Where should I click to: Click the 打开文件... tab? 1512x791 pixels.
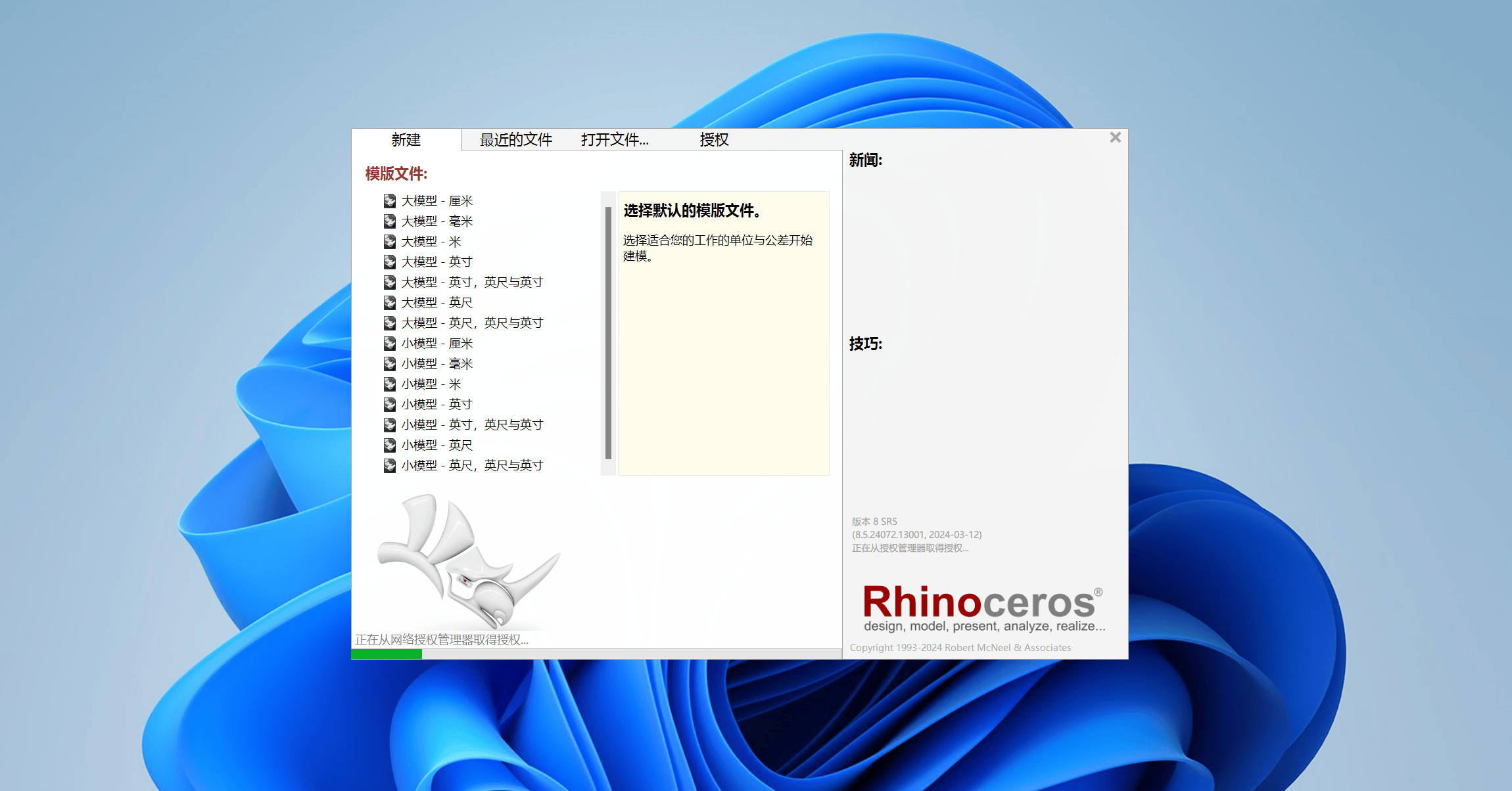615,139
